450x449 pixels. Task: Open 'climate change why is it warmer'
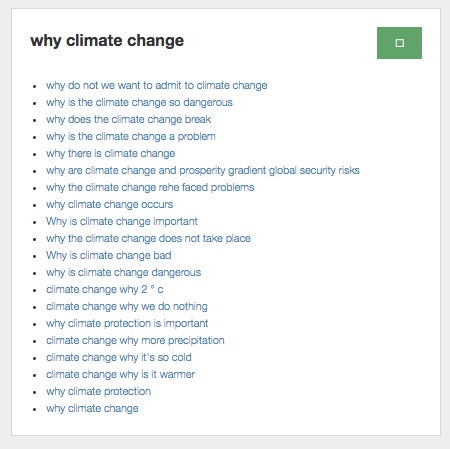(x=121, y=374)
